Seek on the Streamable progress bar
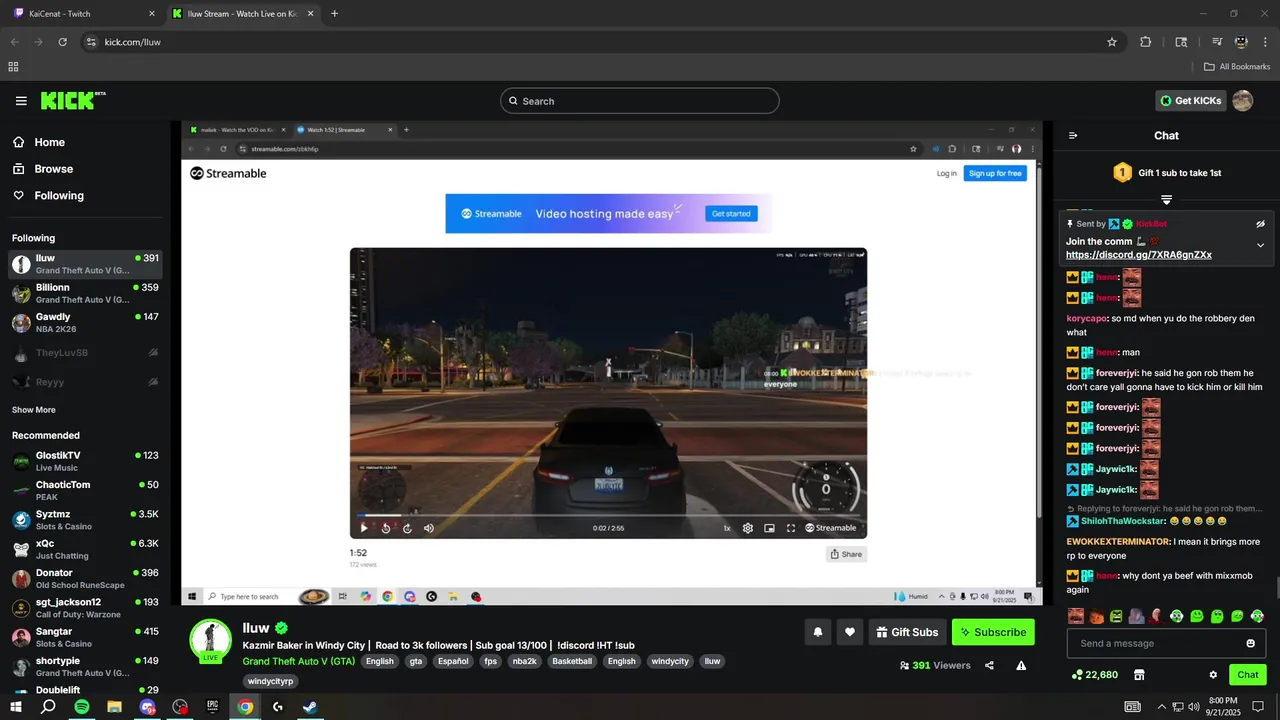The height and width of the screenshot is (720, 1280). [608, 515]
